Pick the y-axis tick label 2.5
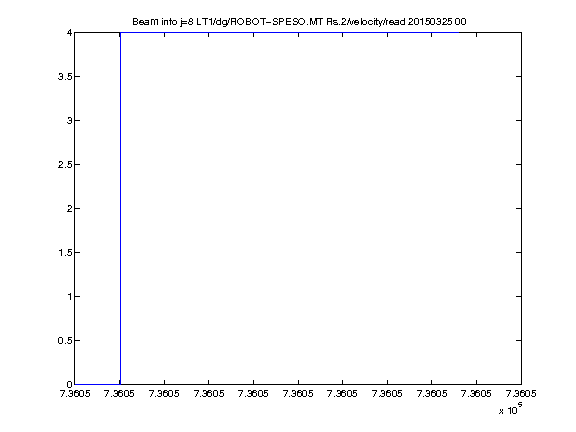Image resolution: width=576 pixels, height=432 pixels. 65,165
